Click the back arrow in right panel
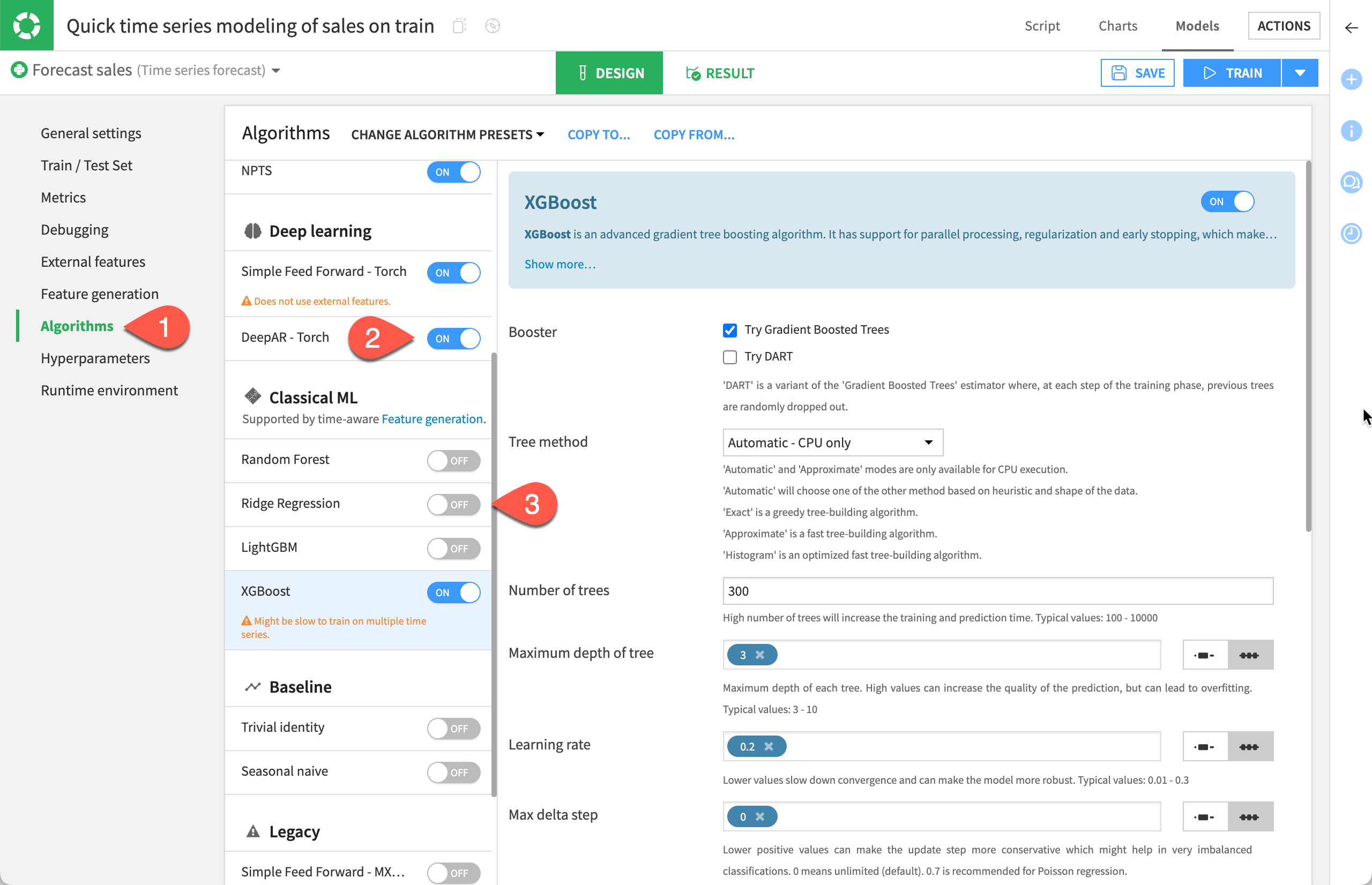 (1351, 27)
